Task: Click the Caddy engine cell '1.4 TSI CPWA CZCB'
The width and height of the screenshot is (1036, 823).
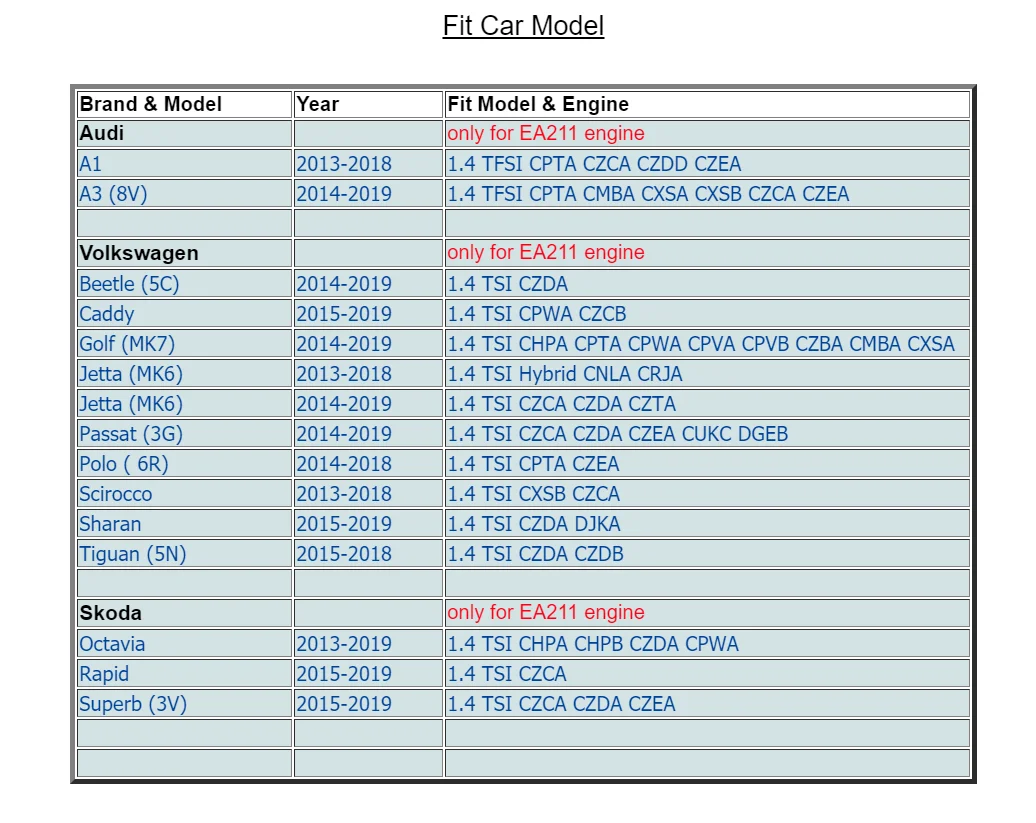Action: pyautogui.click(x=707, y=313)
